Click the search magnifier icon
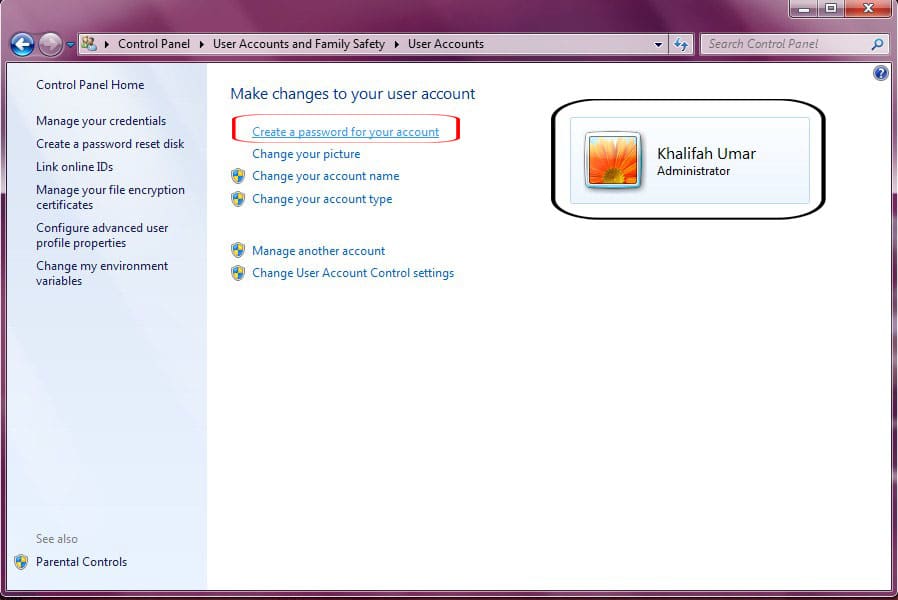 pos(877,44)
